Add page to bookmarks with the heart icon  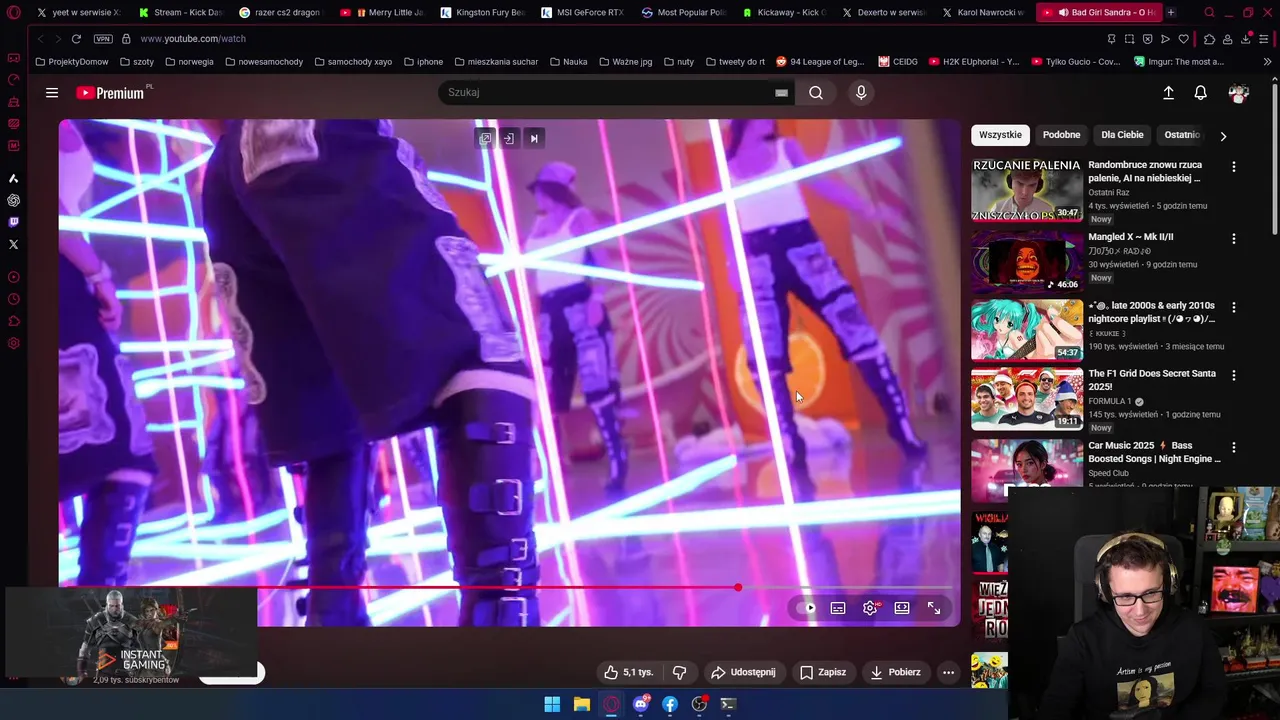tap(1184, 39)
